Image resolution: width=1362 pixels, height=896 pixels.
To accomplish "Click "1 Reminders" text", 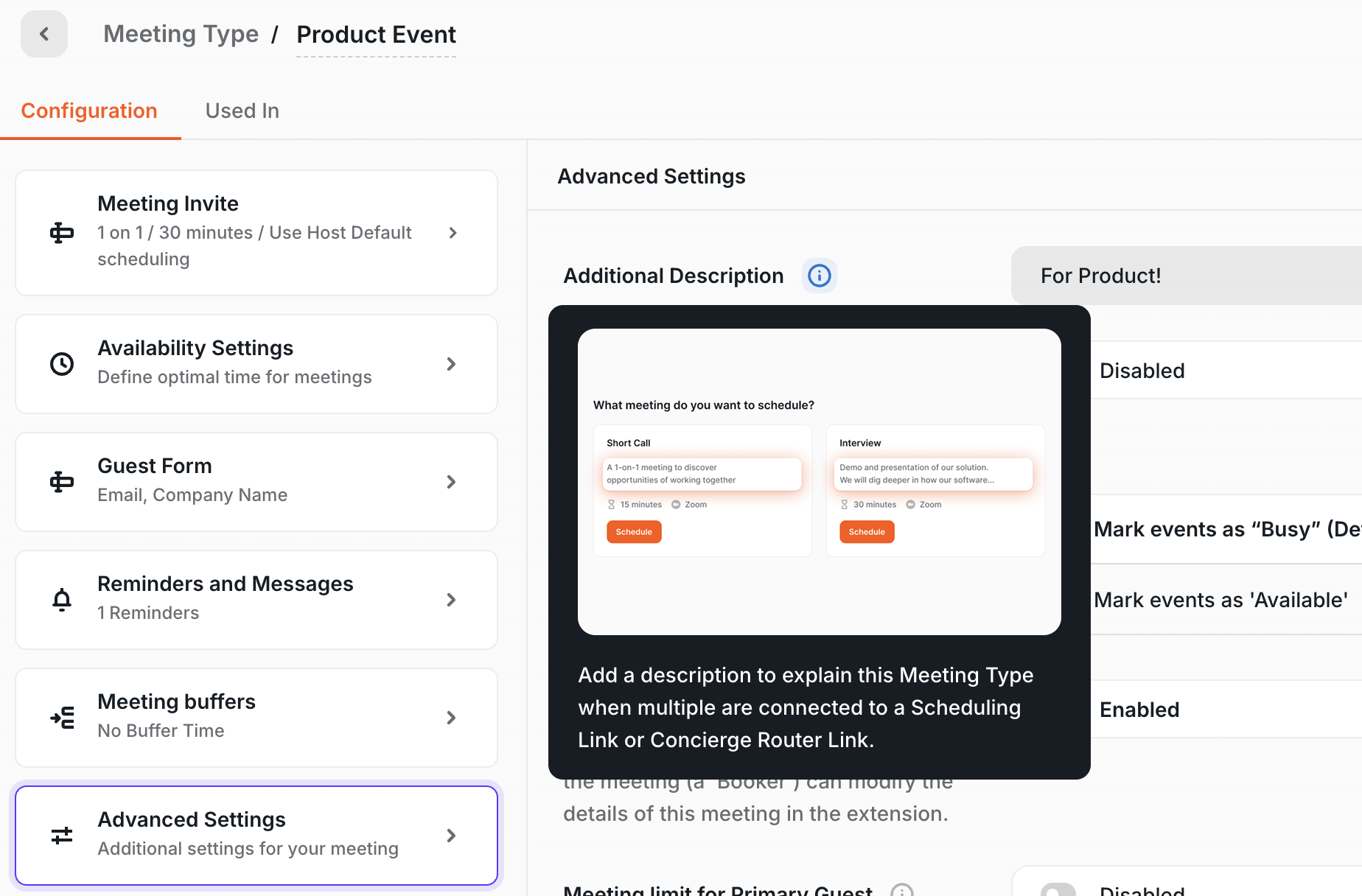I will click(x=148, y=613).
